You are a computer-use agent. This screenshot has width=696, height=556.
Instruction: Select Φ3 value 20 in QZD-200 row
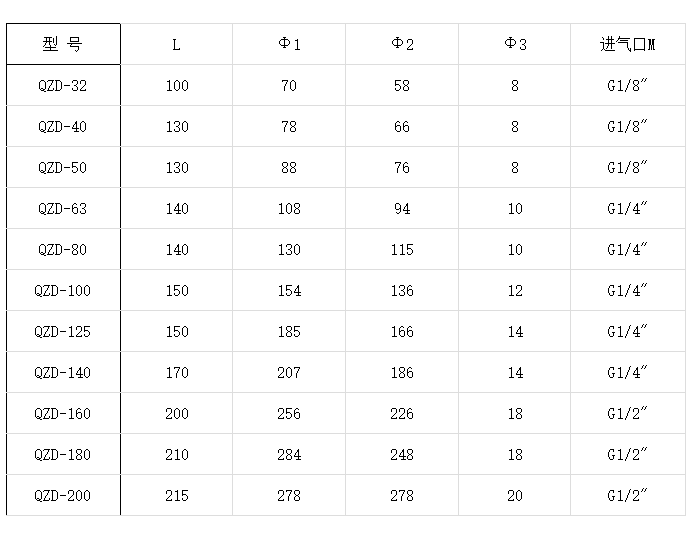tap(515, 496)
